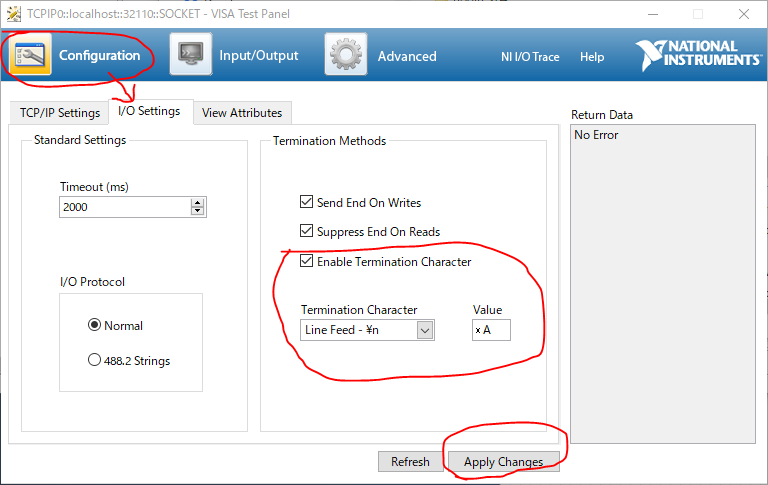Uncheck Suppress End On Reads

pos(307,231)
